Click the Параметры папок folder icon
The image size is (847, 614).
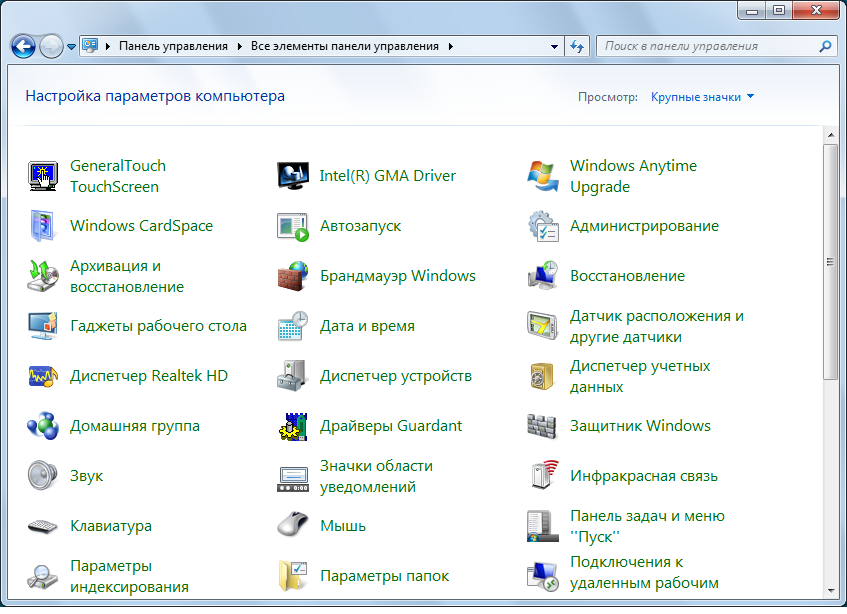pos(293,576)
